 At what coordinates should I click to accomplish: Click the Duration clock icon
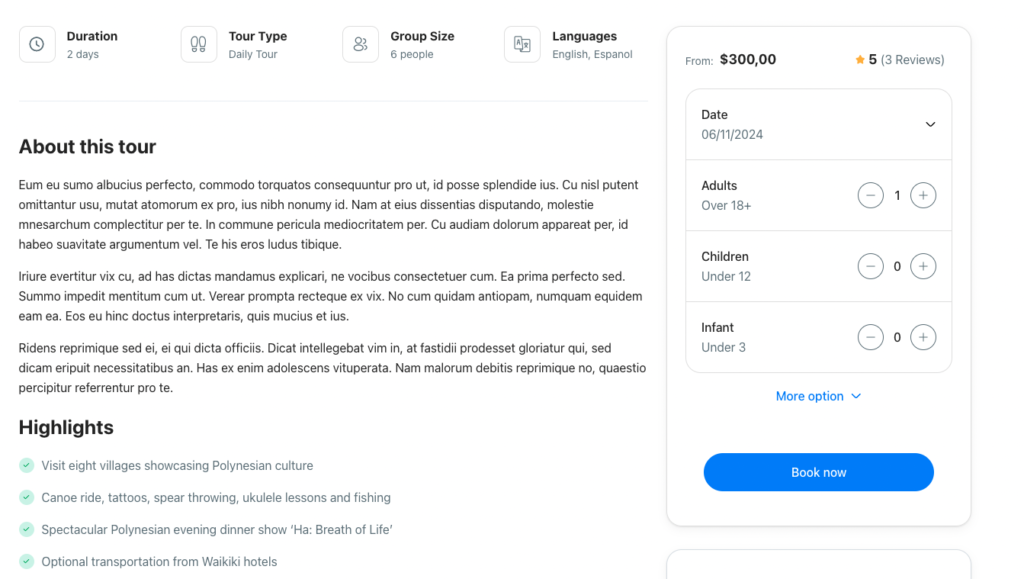click(x=37, y=44)
